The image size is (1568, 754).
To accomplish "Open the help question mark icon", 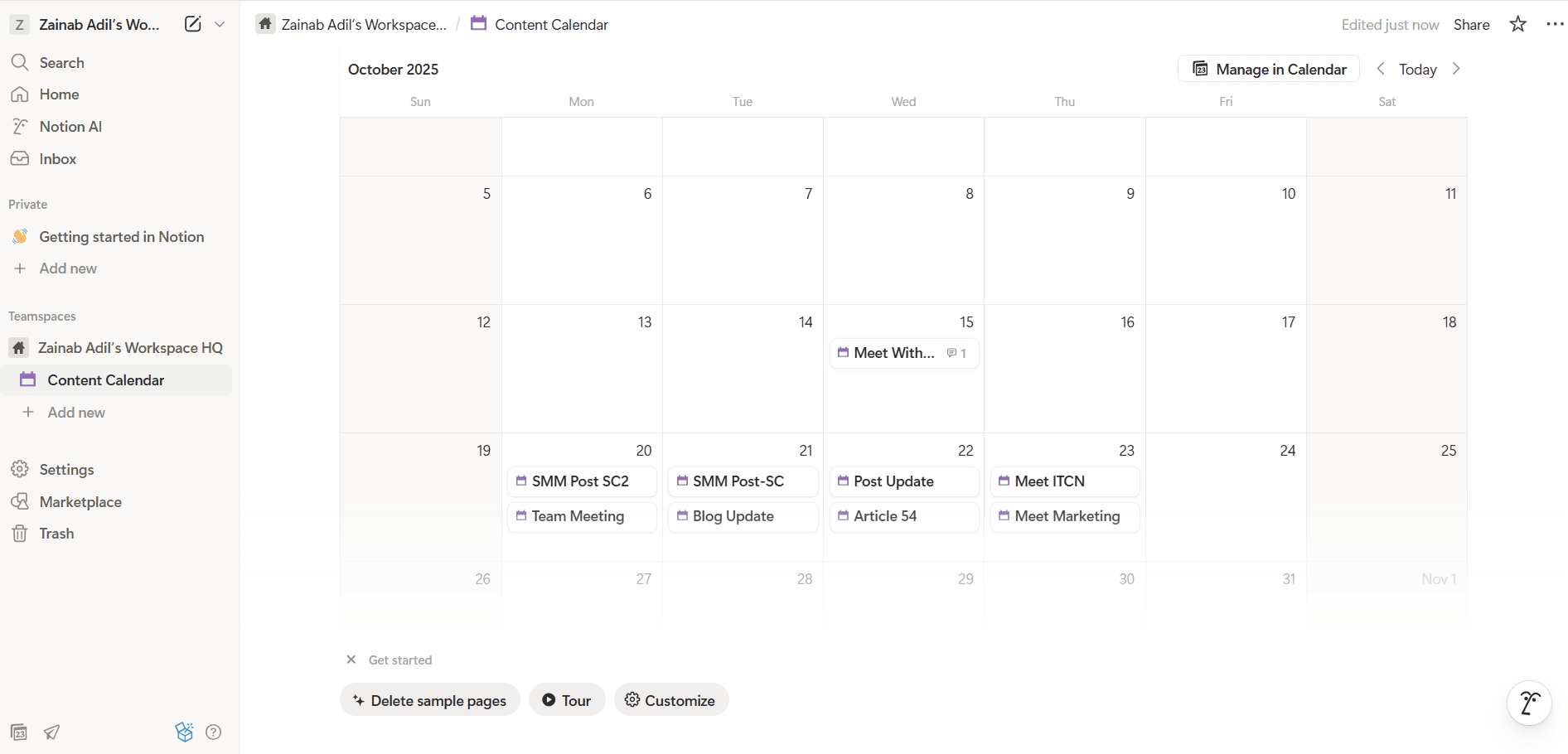I will 213,732.
